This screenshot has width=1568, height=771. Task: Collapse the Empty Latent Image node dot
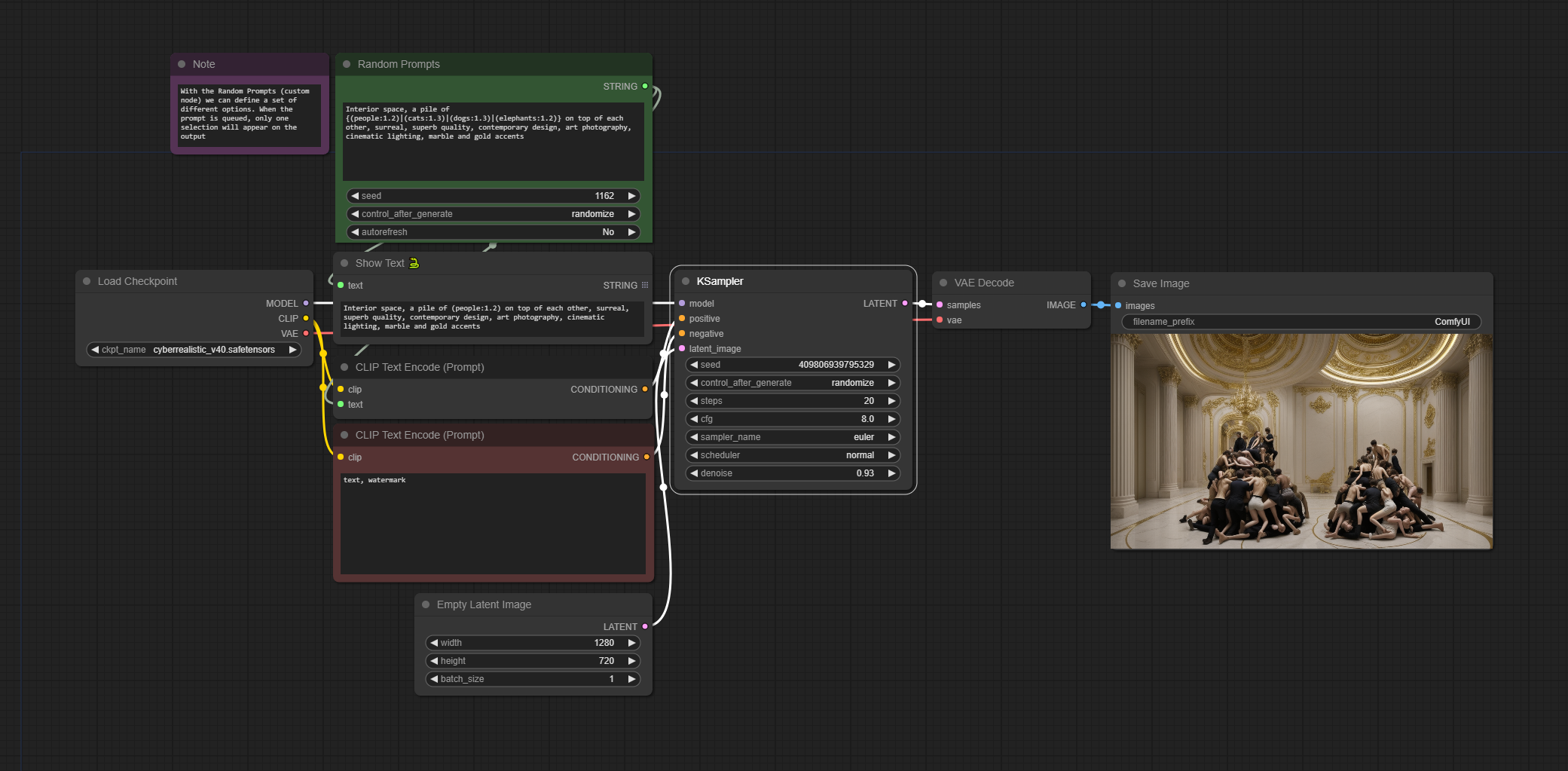[x=426, y=604]
